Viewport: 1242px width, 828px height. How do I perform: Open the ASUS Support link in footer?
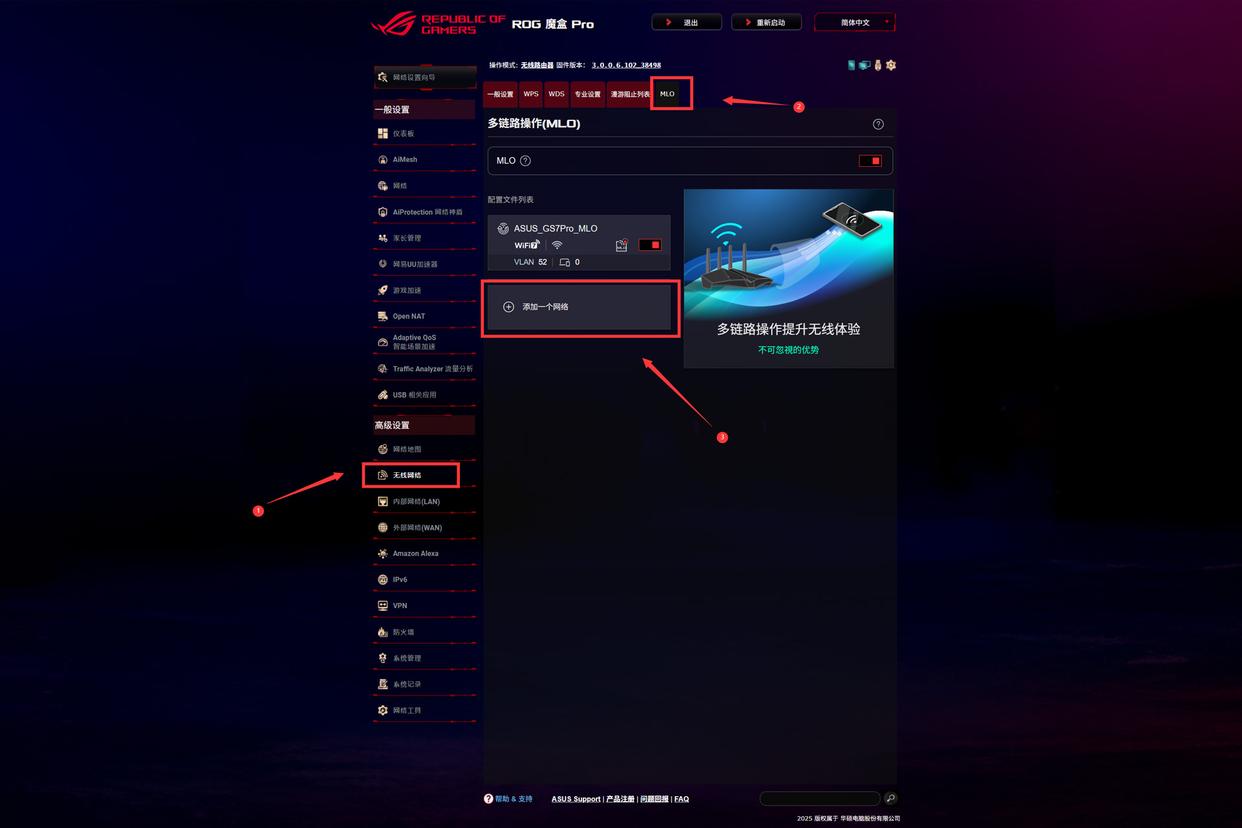(576, 799)
